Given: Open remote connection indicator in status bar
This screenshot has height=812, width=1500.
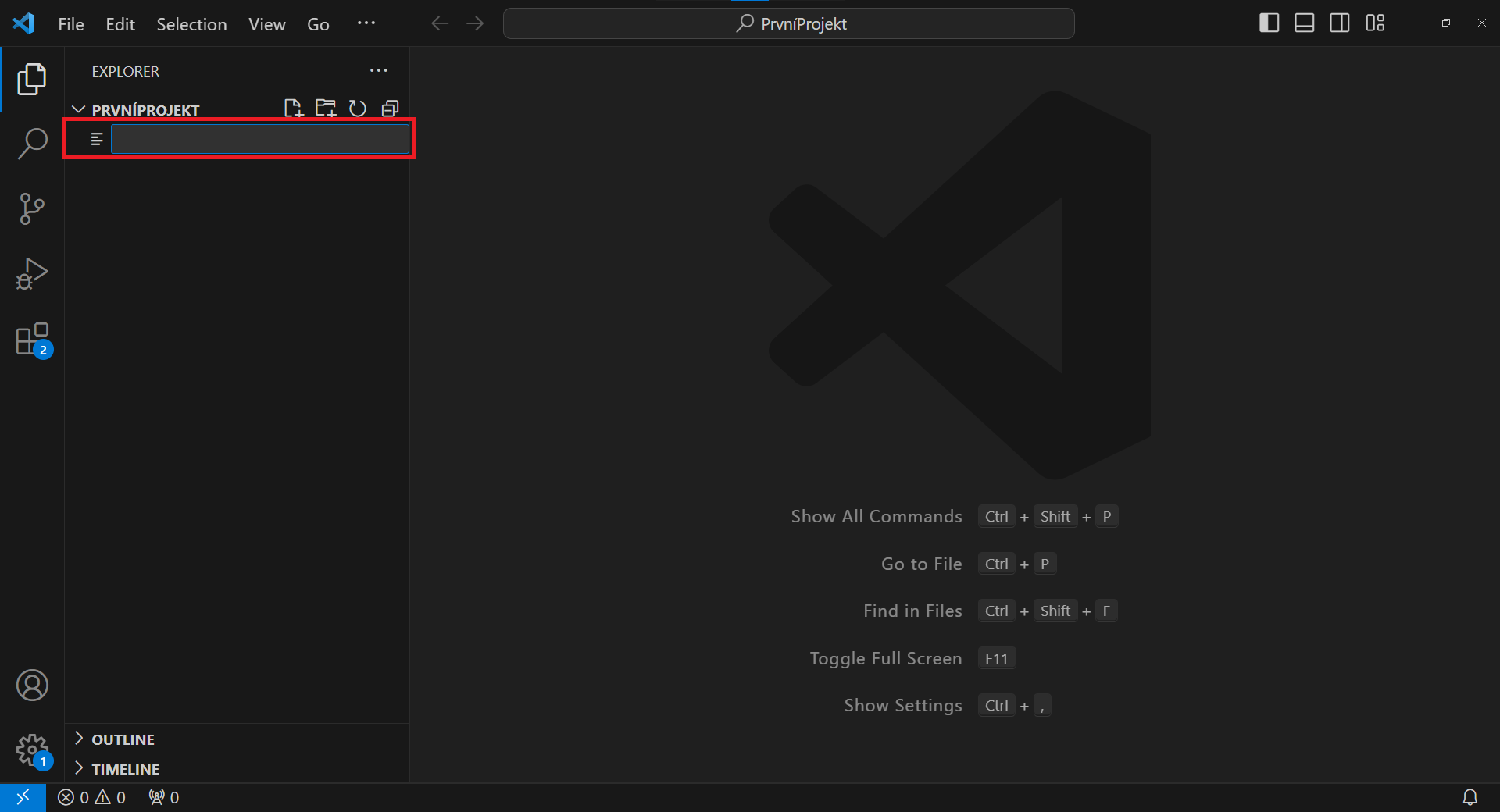Looking at the screenshot, I should point(23,797).
